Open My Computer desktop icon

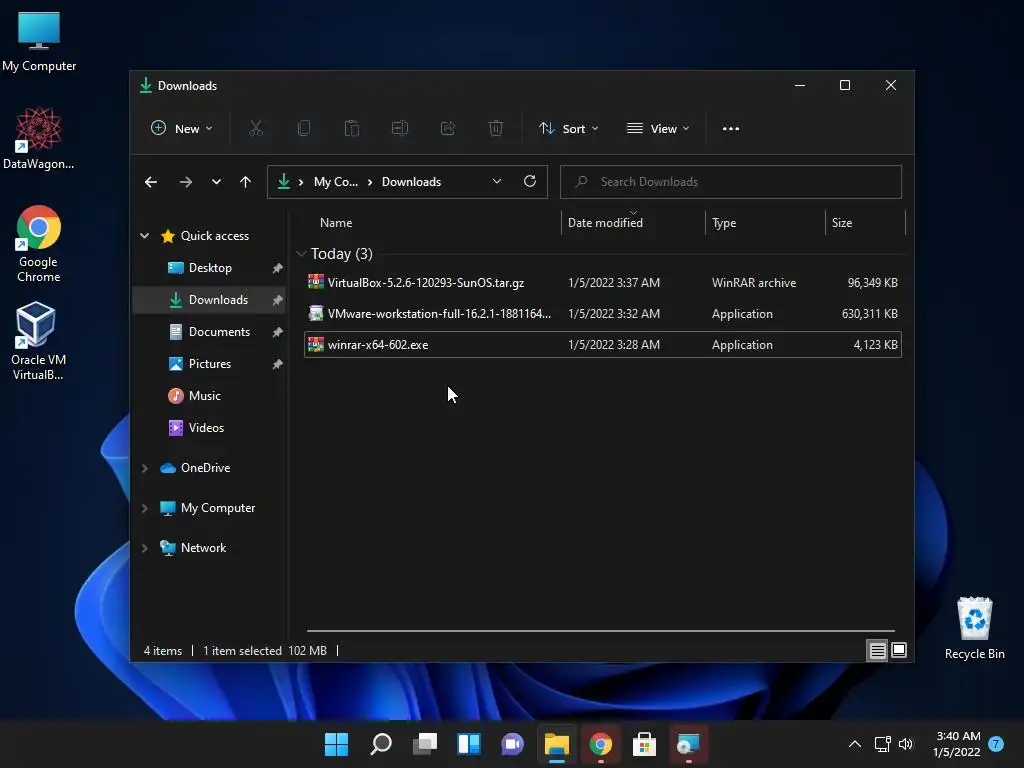(x=39, y=42)
